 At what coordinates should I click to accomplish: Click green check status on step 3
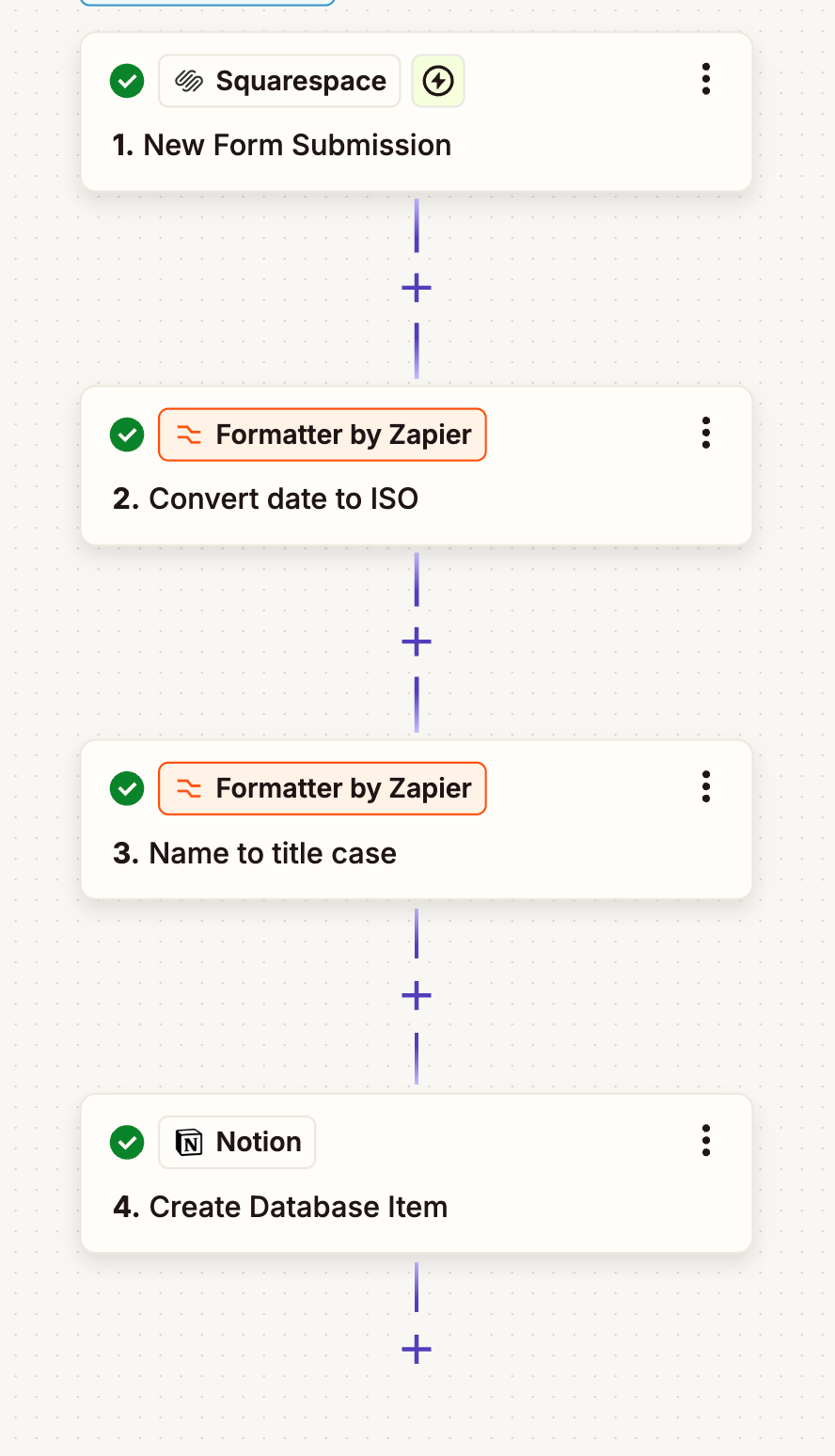click(127, 788)
